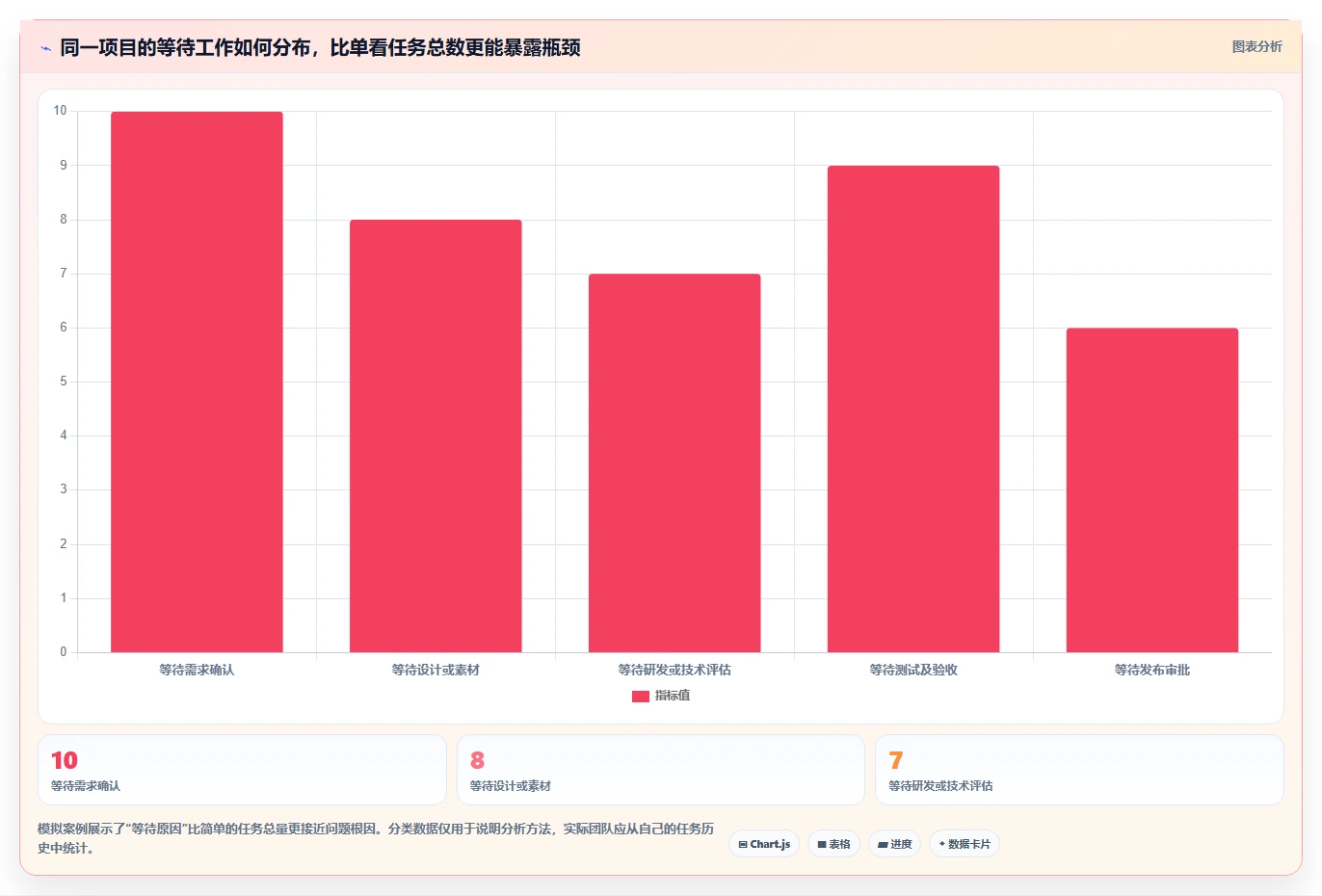Click the 等待测试及验收 x-axis label

[x=913, y=670]
